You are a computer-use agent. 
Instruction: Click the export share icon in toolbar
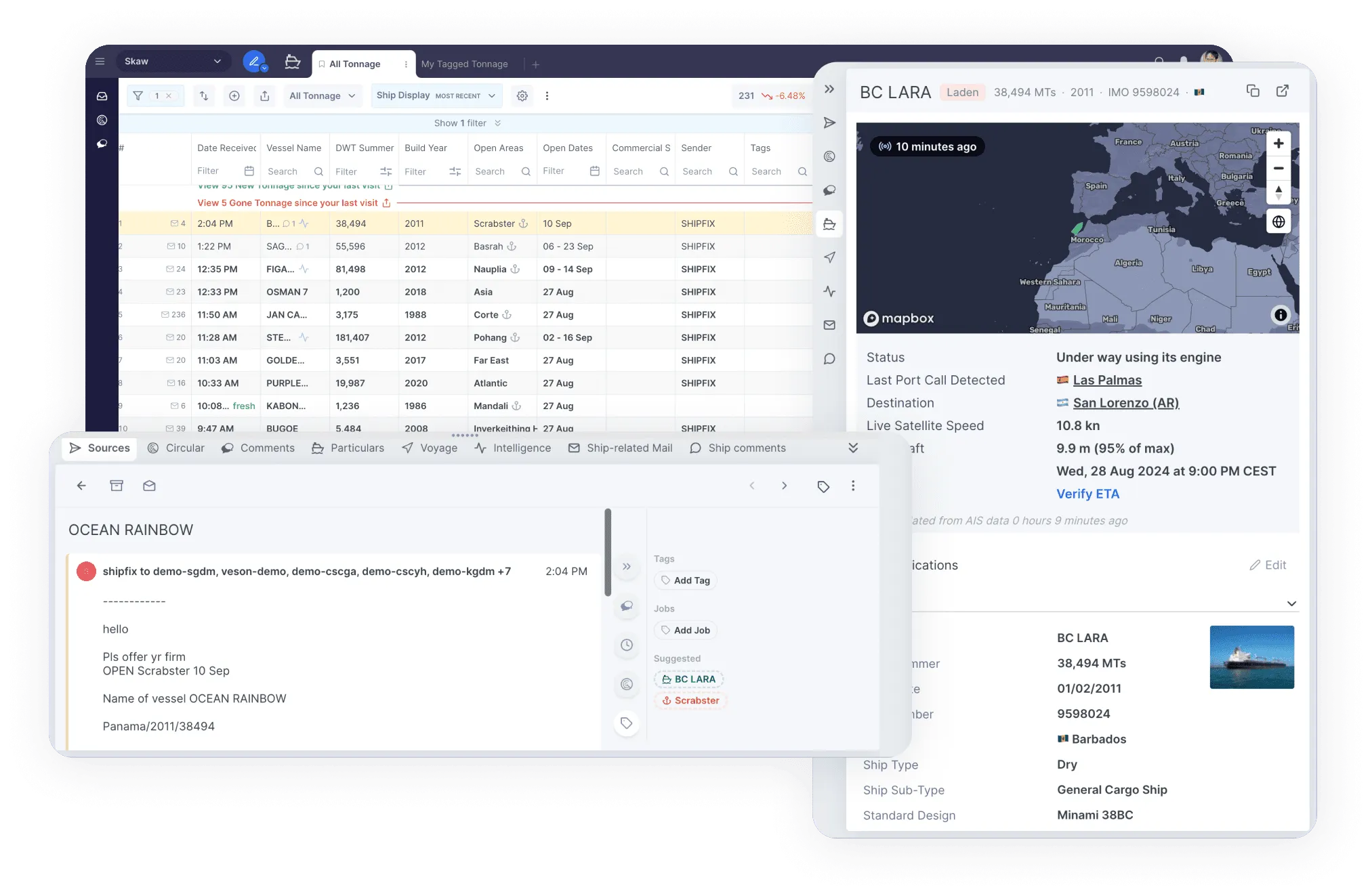tap(264, 96)
